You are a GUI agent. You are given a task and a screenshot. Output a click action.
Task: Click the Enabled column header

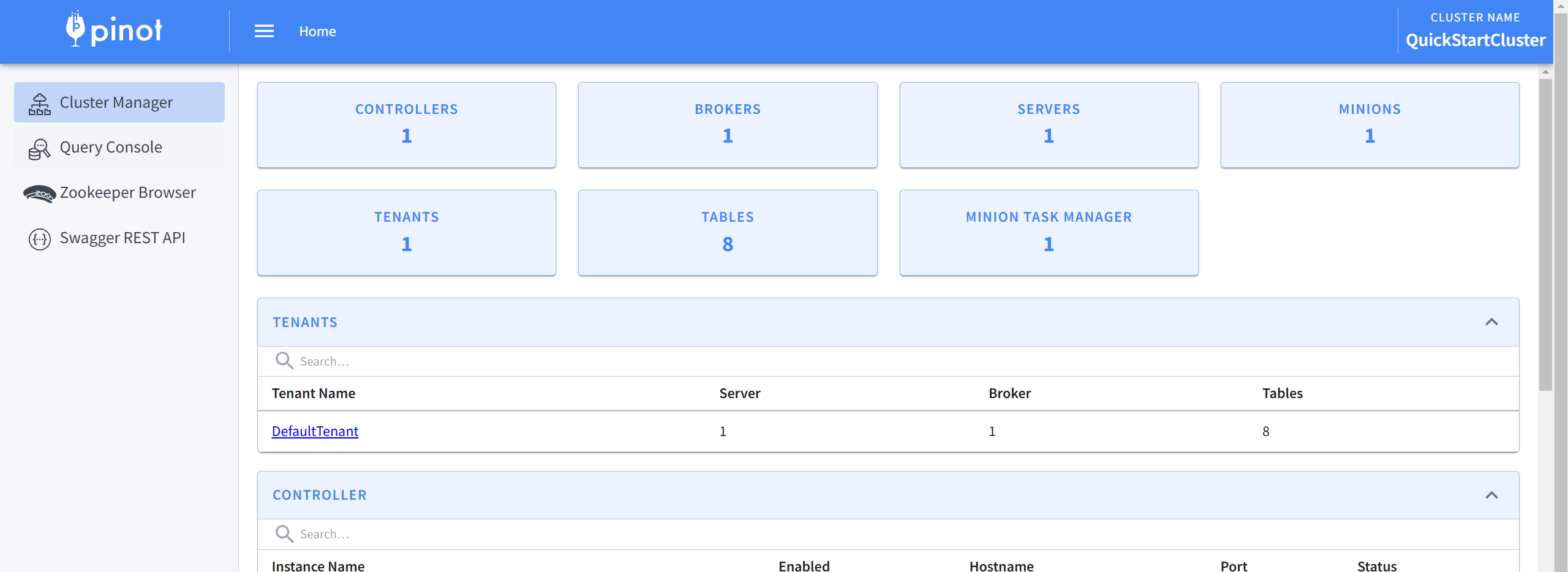click(804, 566)
